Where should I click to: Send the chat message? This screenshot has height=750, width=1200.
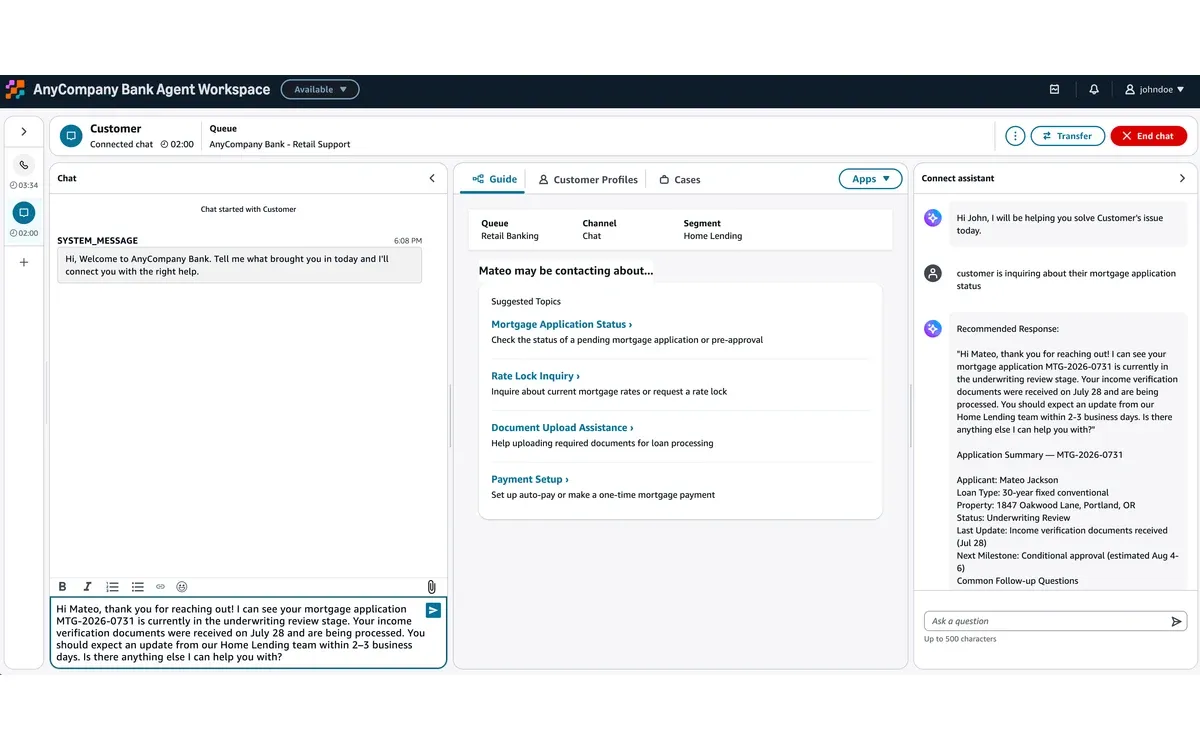coord(433,610)
